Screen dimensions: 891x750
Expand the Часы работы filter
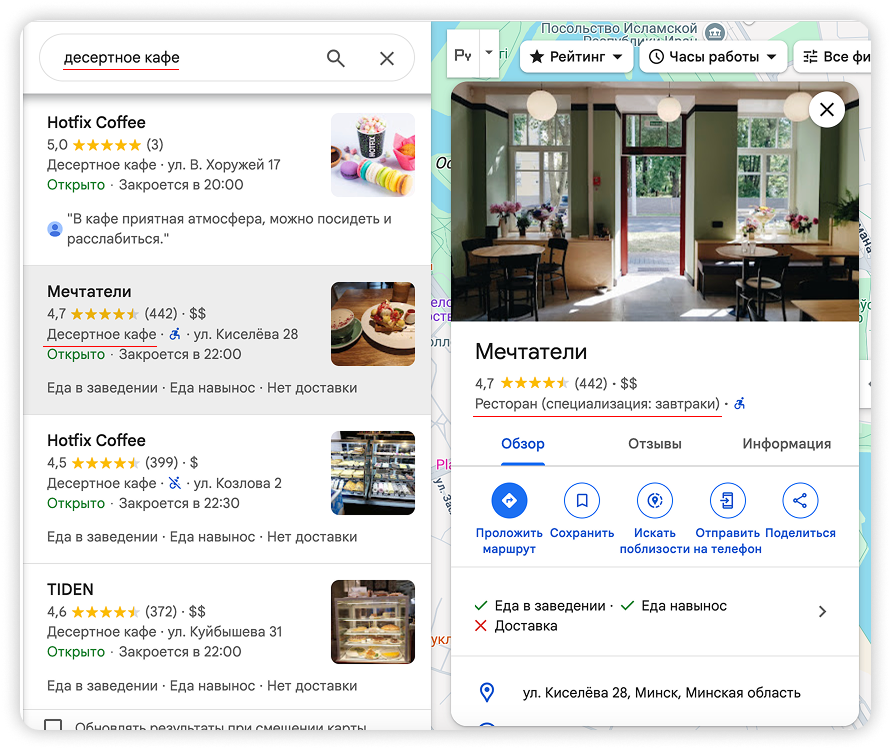[x=715, y=57]
